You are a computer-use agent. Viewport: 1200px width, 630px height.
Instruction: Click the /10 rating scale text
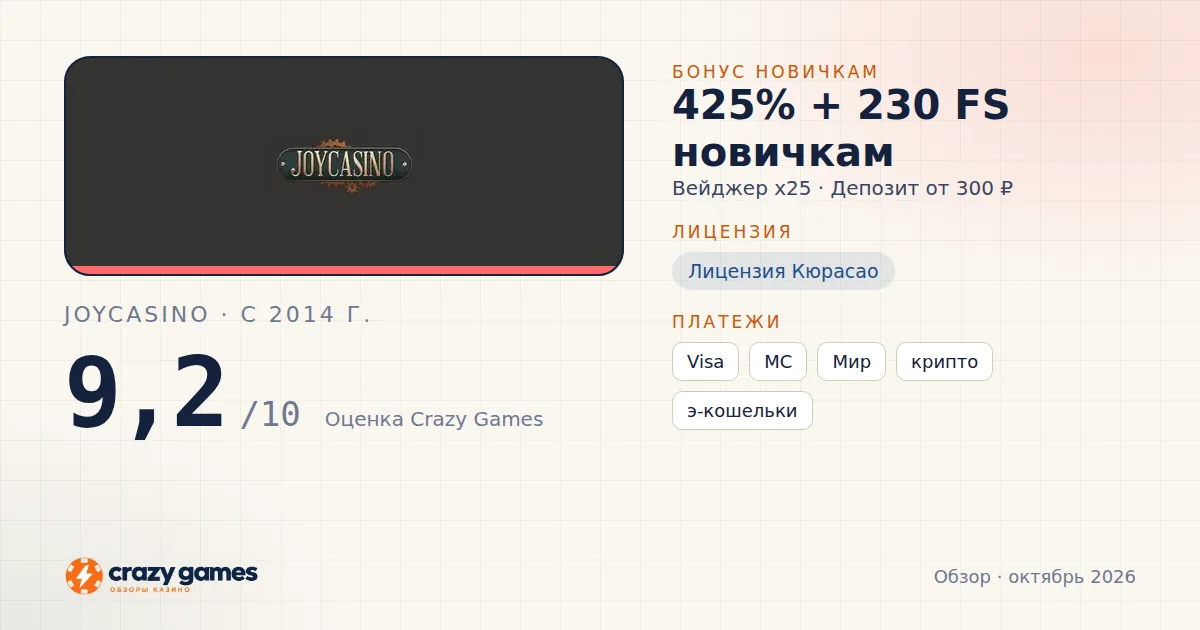pos(270,414)
